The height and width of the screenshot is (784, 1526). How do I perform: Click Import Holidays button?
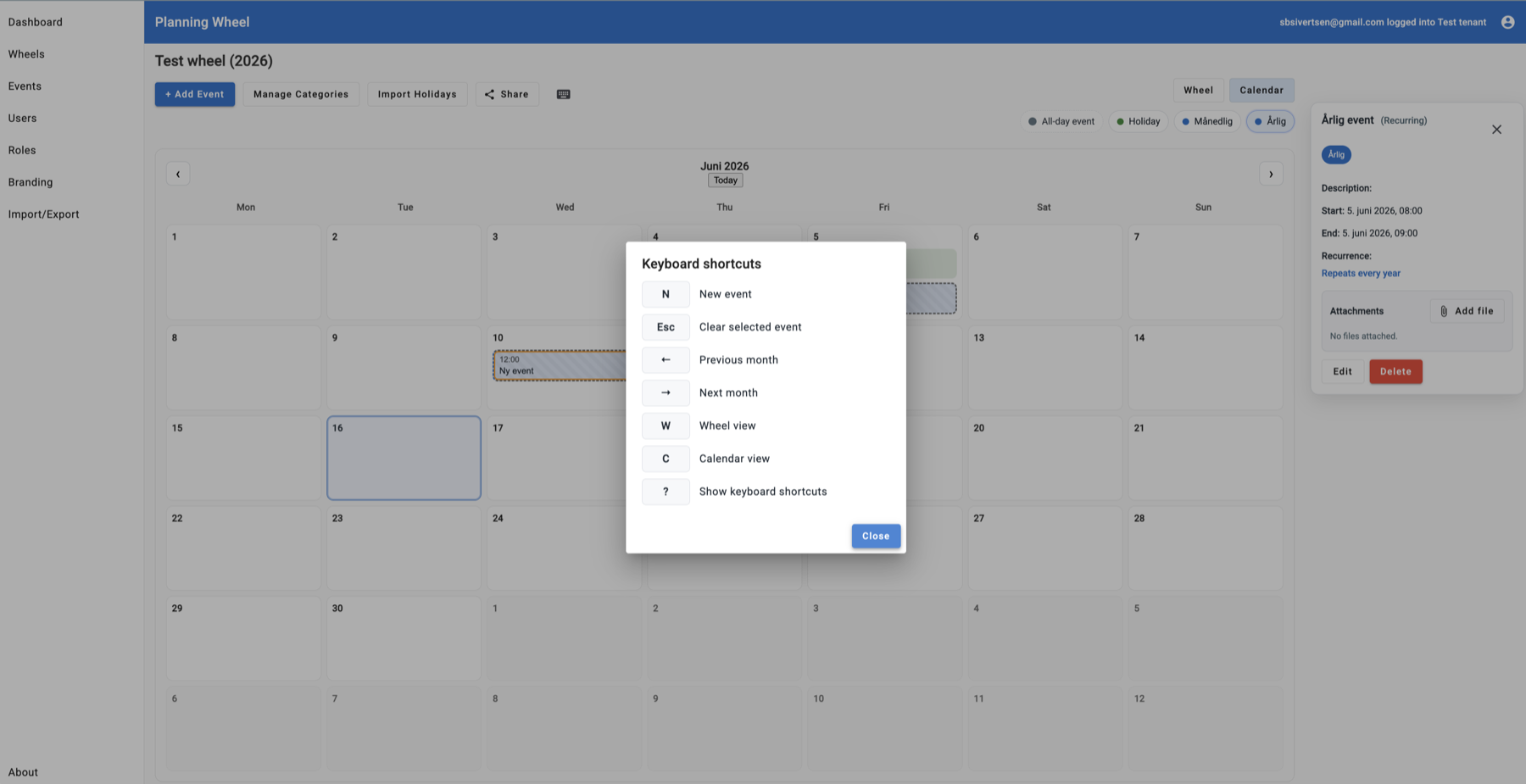coord(417,94)
